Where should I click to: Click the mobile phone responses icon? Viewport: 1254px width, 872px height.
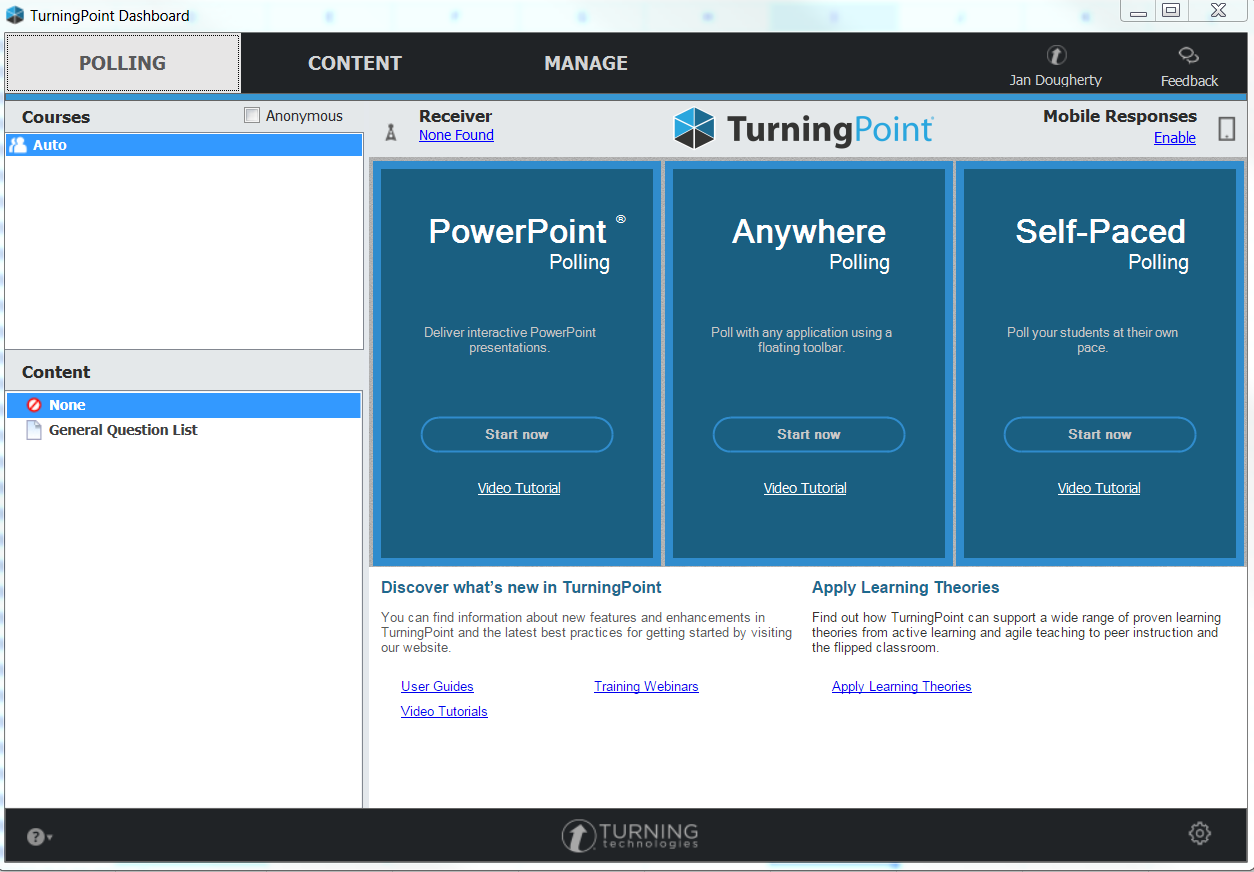pos(1227,128)
